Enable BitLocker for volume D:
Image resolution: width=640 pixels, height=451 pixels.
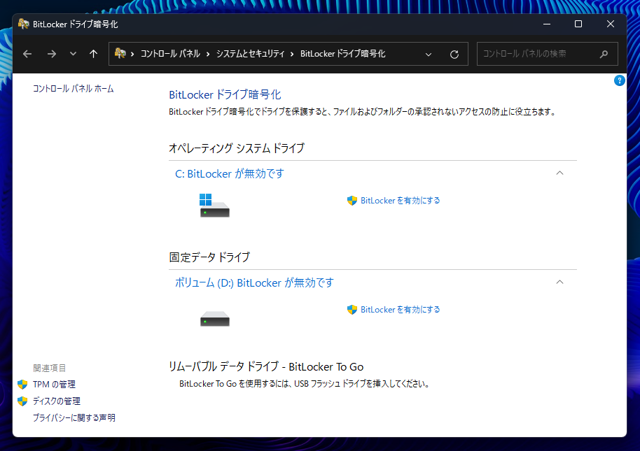[x=400, y=309]
